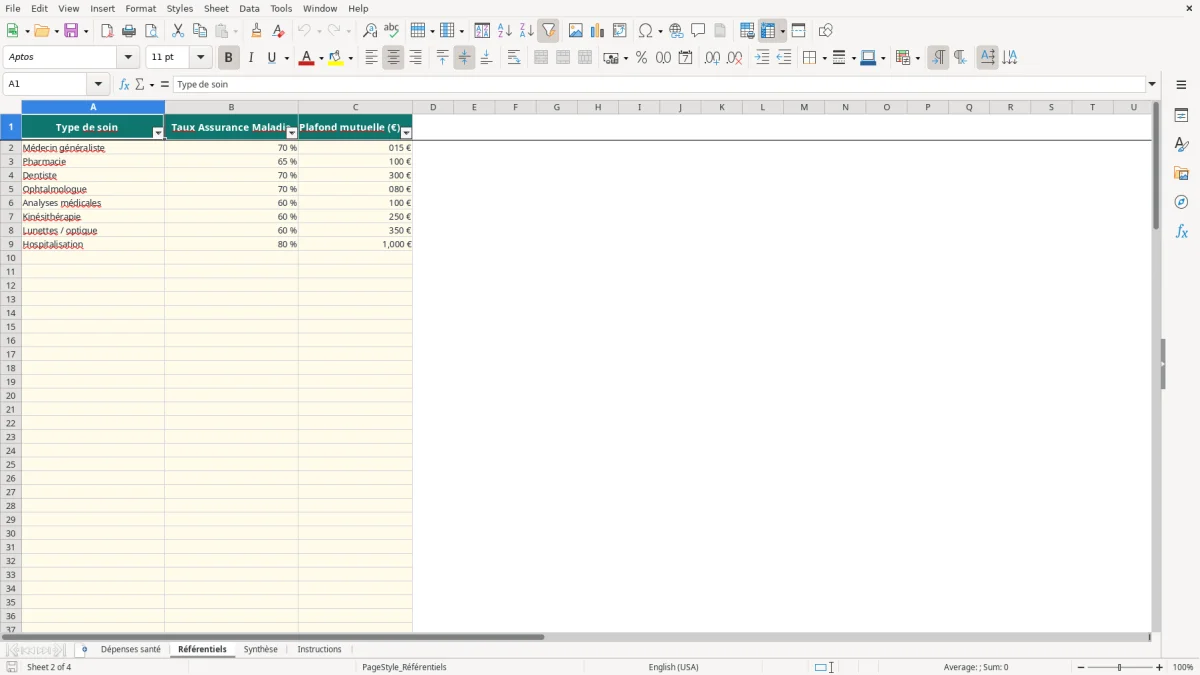Viewport: 1200px width, 675px height.
Task: Expand the Borders dropdown arrow
Action: pos(823,58)
